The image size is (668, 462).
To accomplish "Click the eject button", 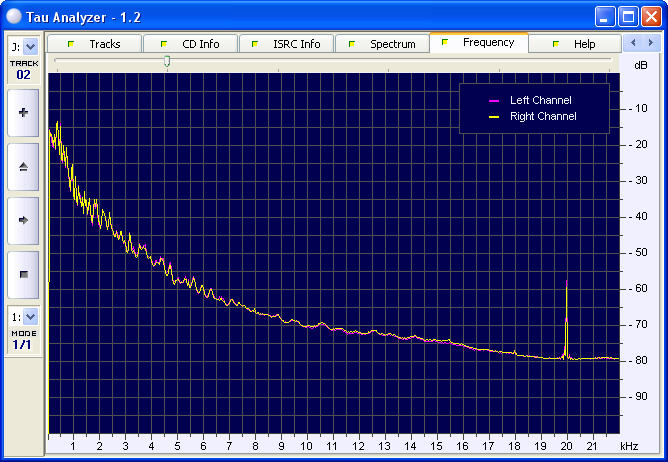I will point(23,167).
